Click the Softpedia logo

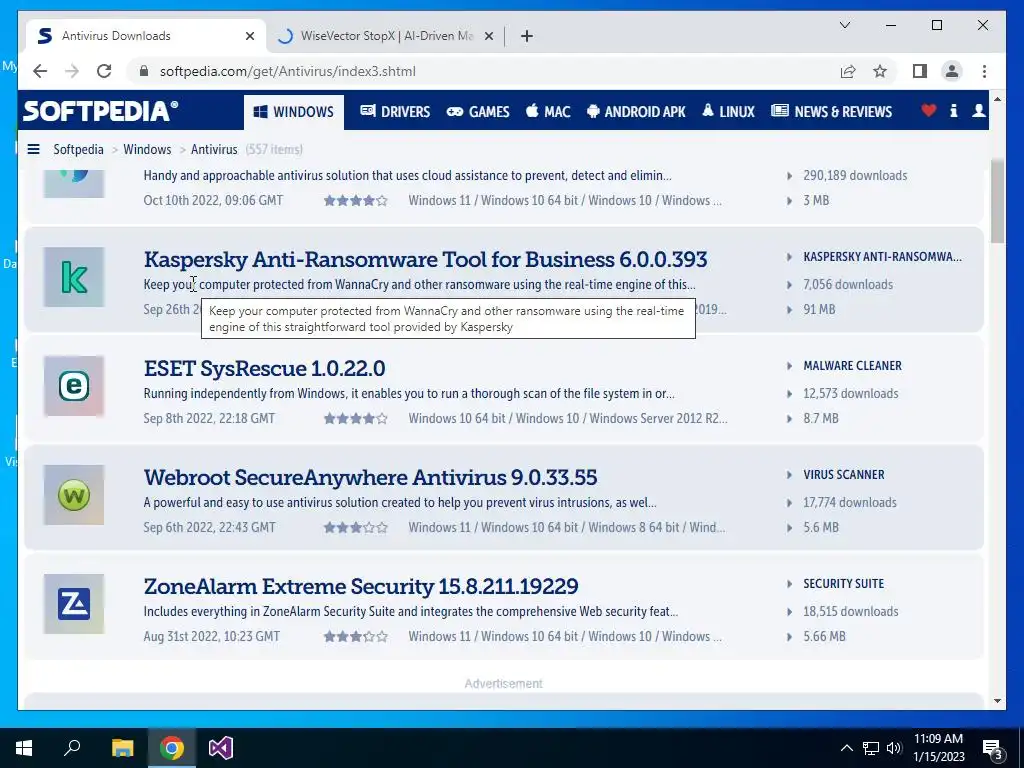pyautogui.click(x=100, y=110)
